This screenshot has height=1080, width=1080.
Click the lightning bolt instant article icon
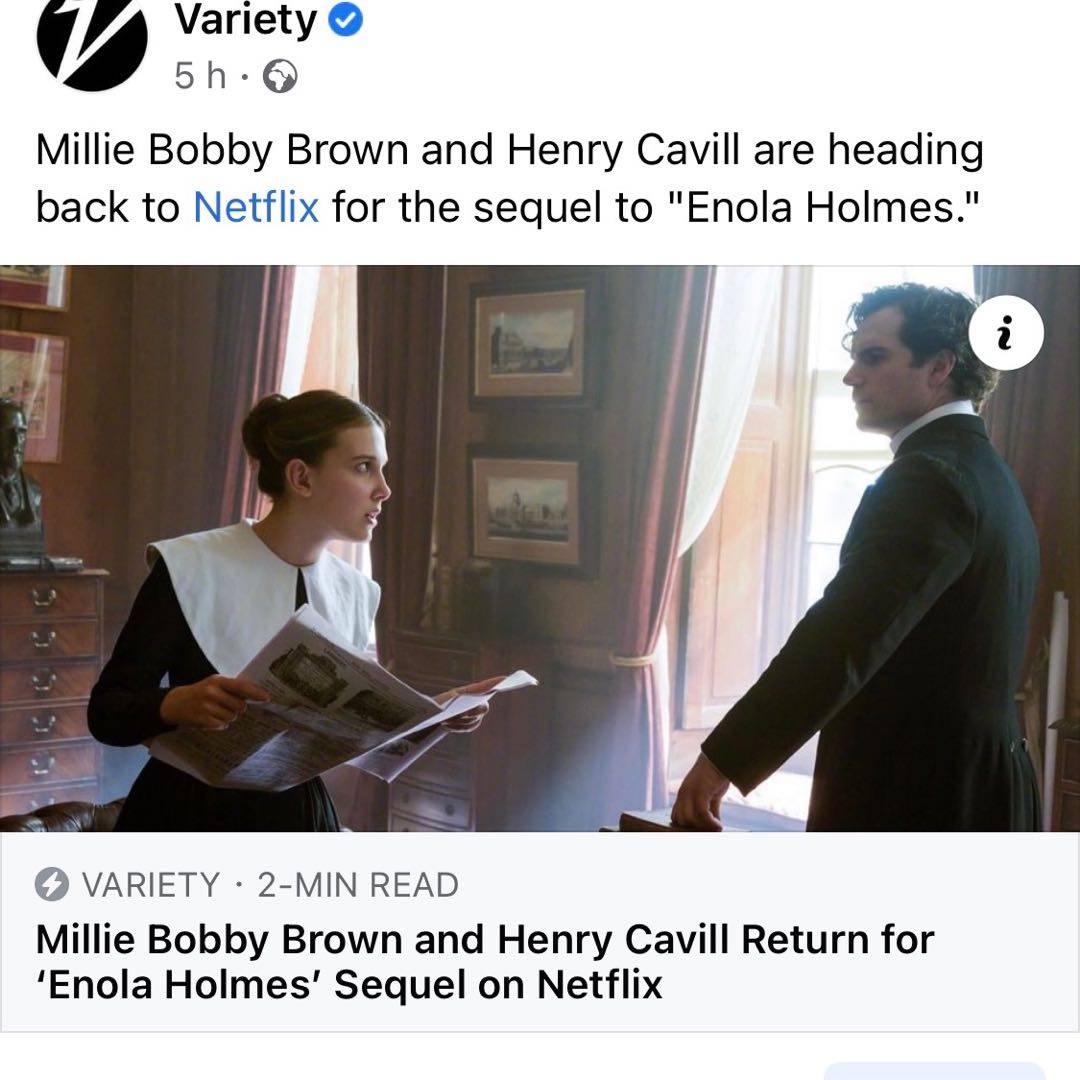point(52,884)
